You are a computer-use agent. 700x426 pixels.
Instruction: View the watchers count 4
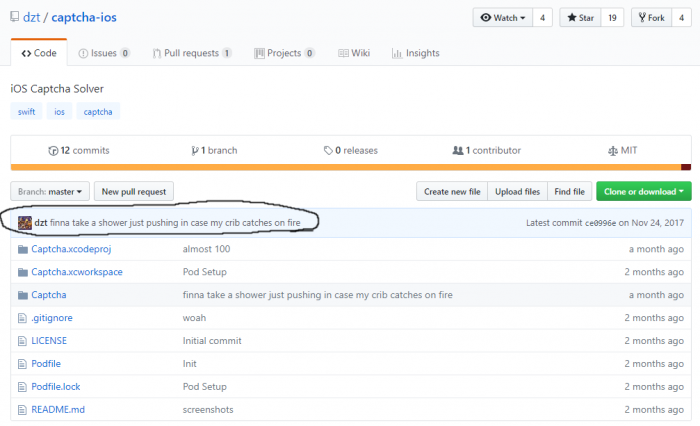pyautogui.click(x=542, y=18)
